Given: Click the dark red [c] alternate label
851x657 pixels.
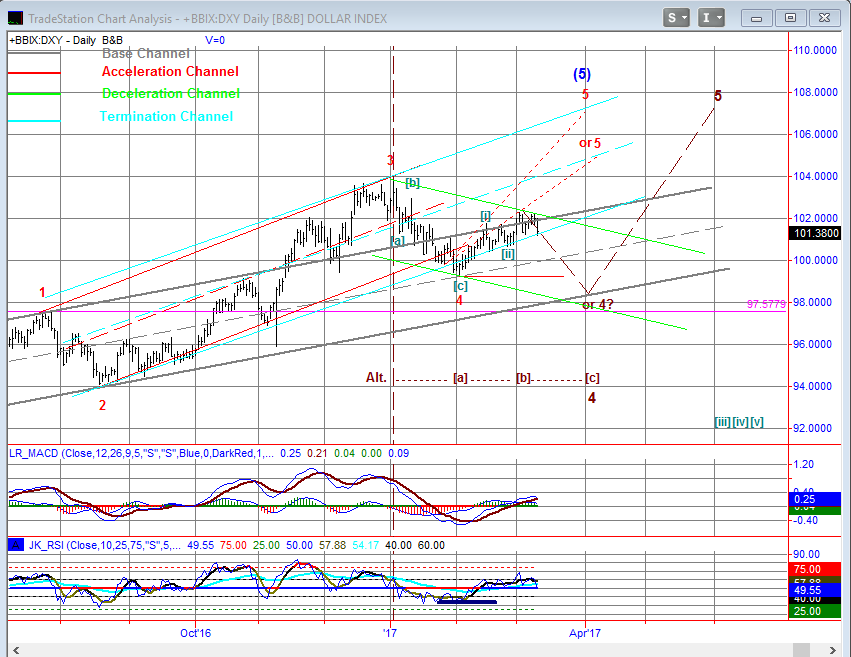Looking at the screenshot, I should (592, 378).
